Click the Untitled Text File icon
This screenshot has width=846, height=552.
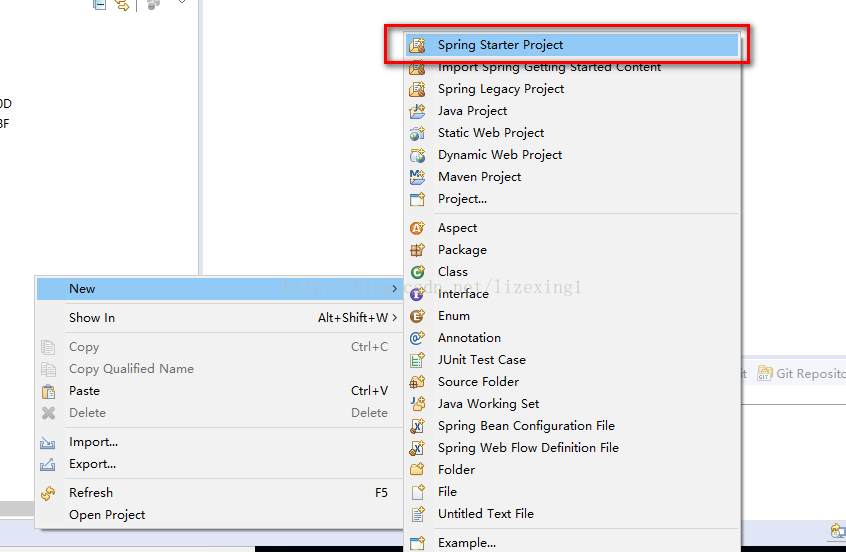point(417,514)
